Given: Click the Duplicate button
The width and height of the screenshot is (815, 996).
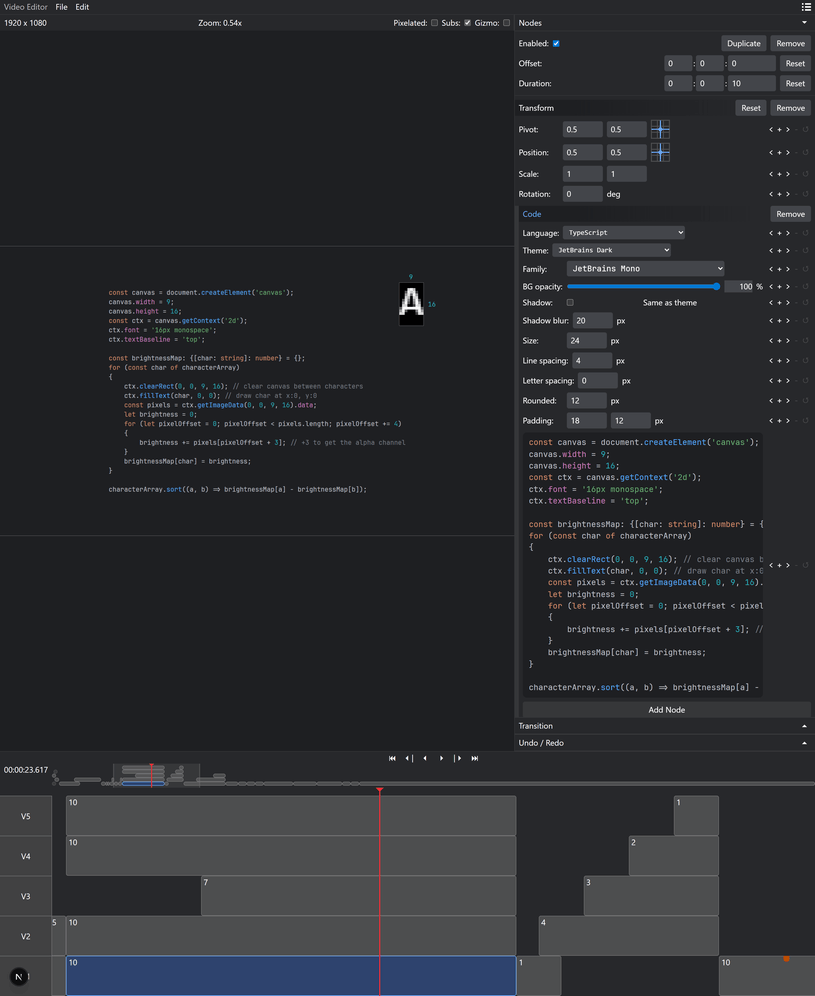Looking at the screenshot, I should point(743,44).
